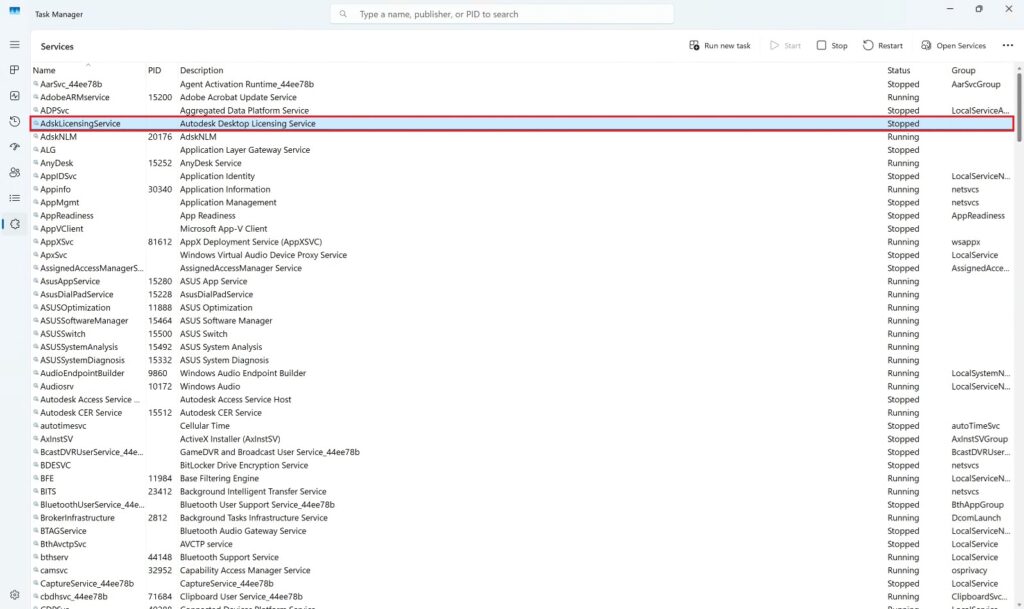Click Open Services in toolbar
The height and width of the screenshot is (609, 1024).
point(953,46)
